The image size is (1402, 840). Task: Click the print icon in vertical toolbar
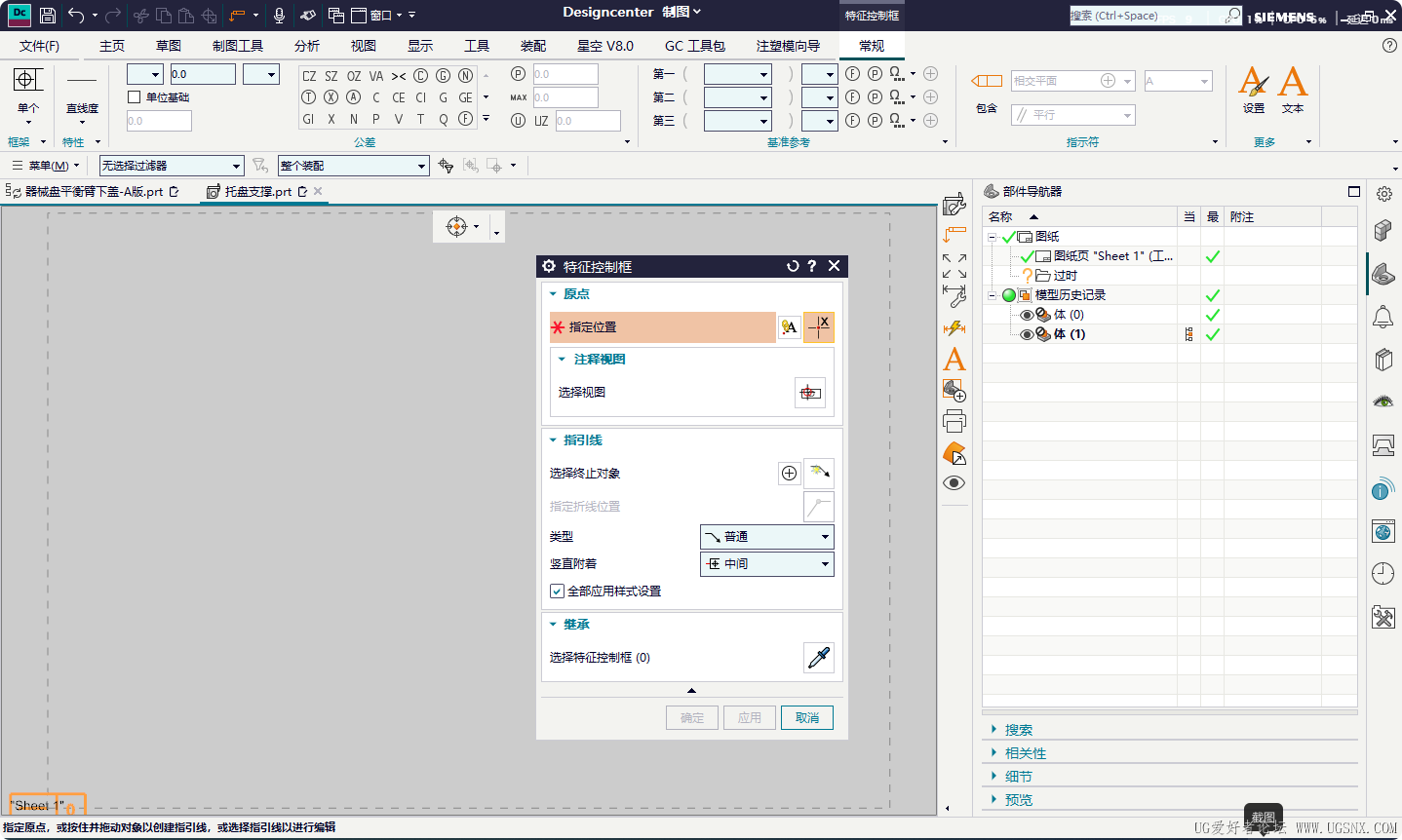click(954, 421)
